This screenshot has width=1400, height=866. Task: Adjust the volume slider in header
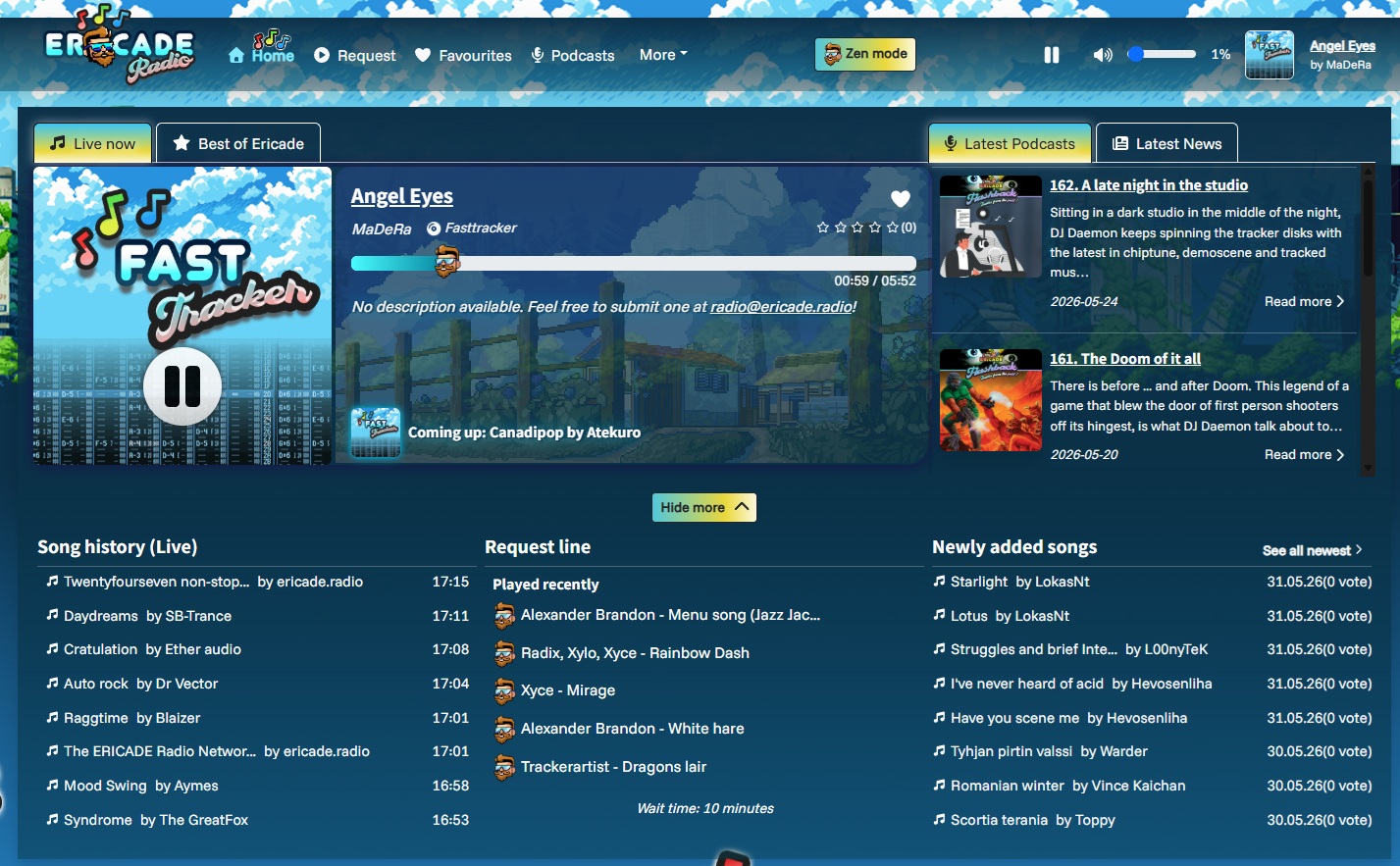click(x=1162, y=54)
